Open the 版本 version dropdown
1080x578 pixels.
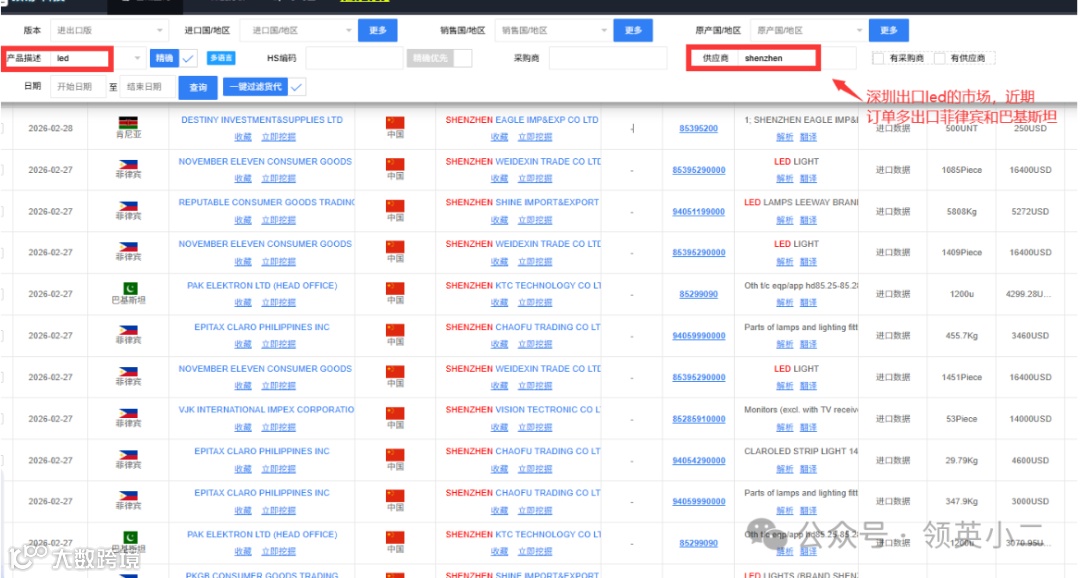[x=109, y=30]
